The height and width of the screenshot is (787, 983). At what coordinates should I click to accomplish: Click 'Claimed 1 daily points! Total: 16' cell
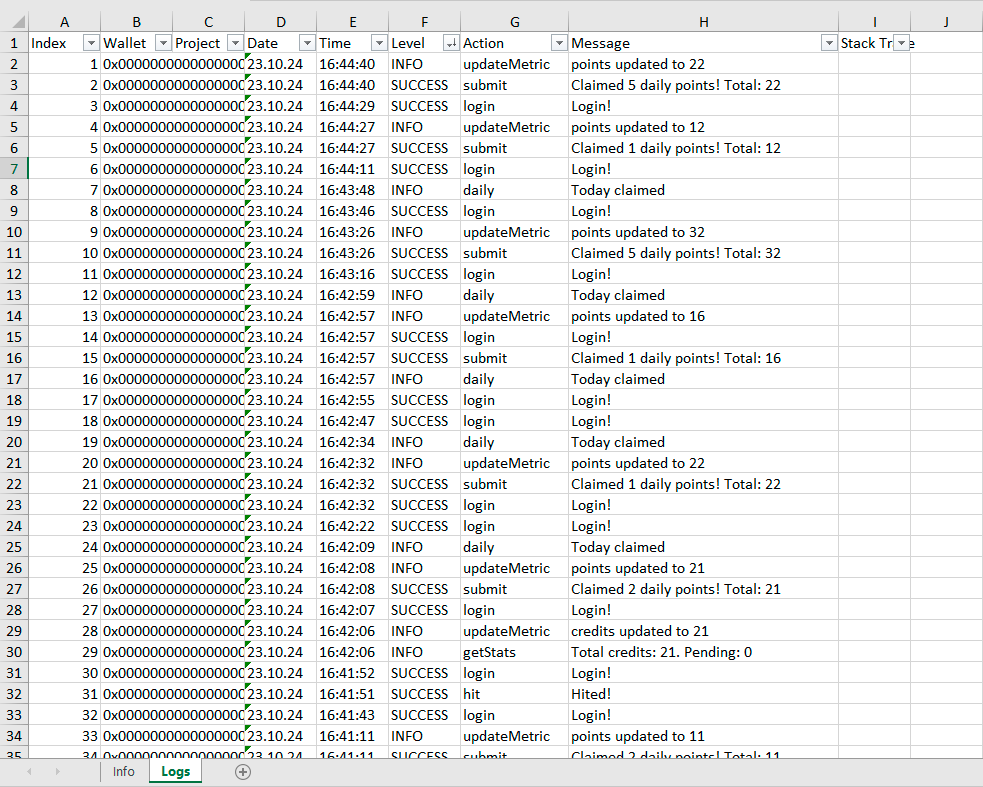703,358
